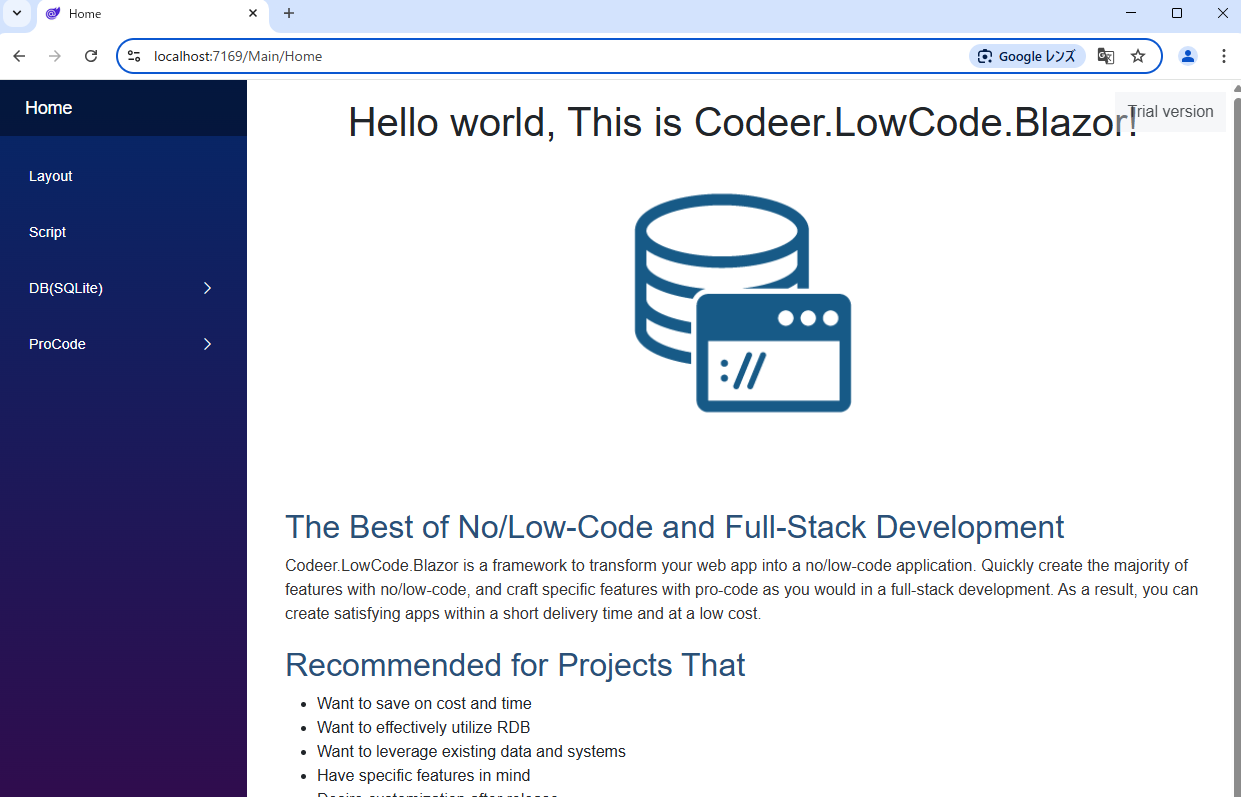Click the browser back arrow
The height and width of the screenshot is (797, 1241).
[19, 56]
